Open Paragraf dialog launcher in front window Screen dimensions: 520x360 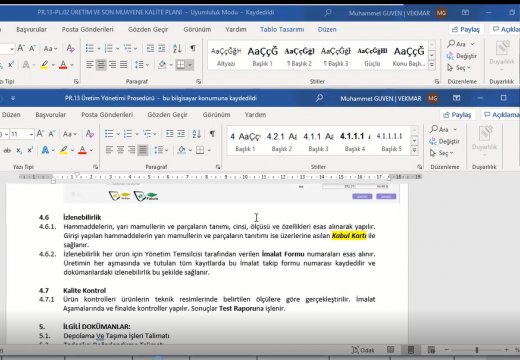click(218, 166)
